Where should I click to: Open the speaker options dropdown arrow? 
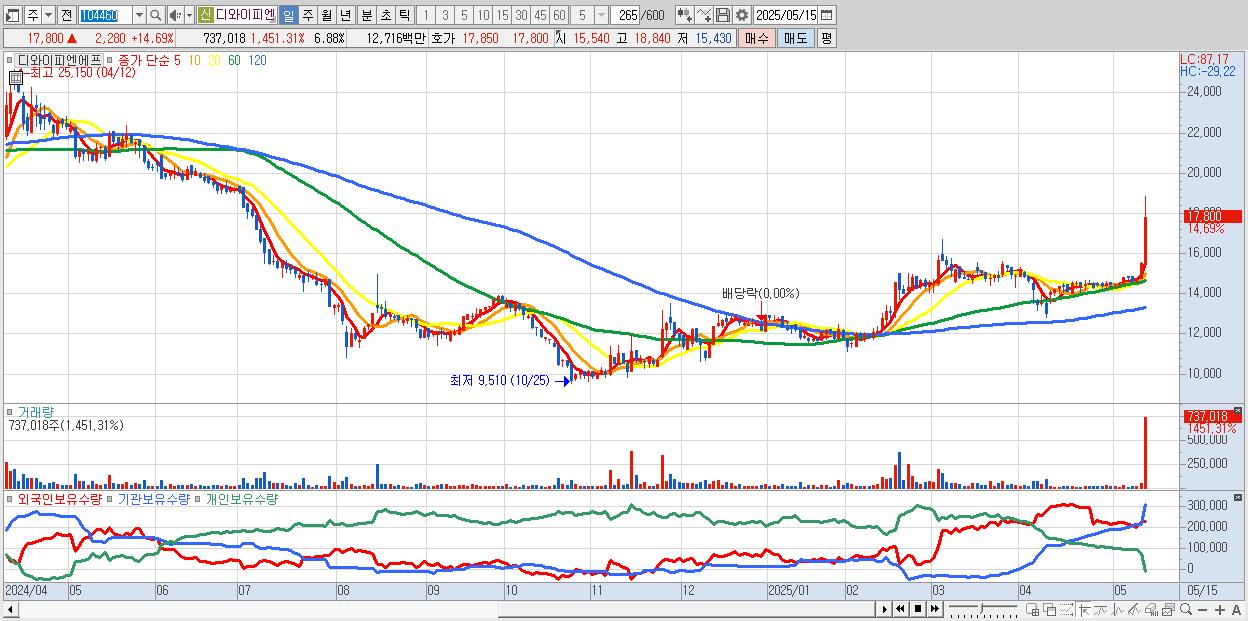pyautogui.click(x=189, y=15)
